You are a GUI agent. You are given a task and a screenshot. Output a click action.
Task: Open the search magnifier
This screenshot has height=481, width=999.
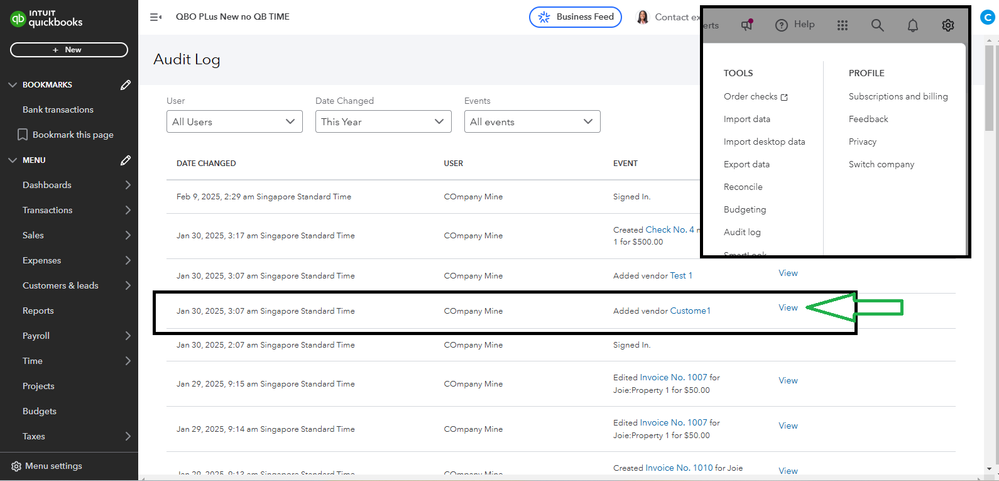click(x=877, y=25)
